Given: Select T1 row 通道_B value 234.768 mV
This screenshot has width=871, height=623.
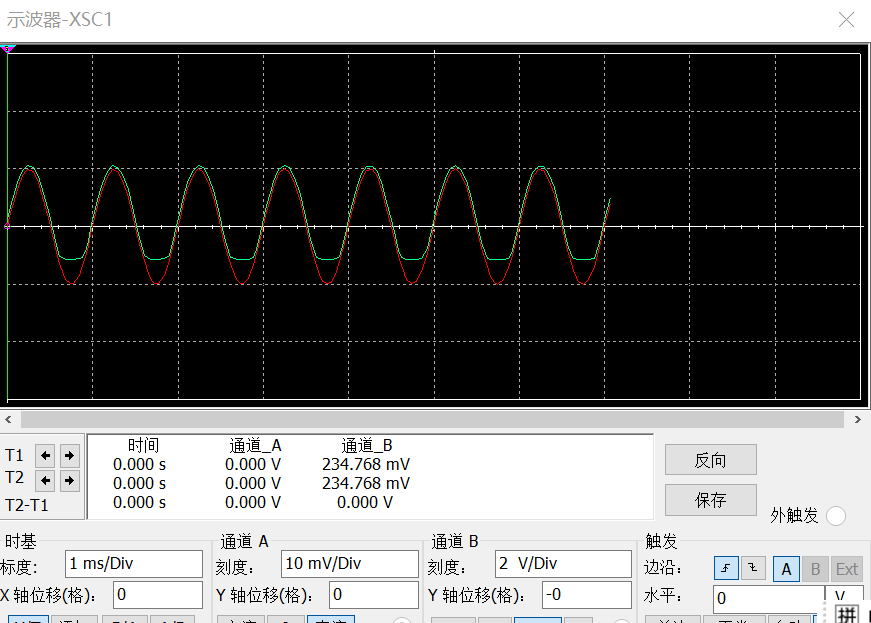Looking at the screenshot, I should point(366,464).
